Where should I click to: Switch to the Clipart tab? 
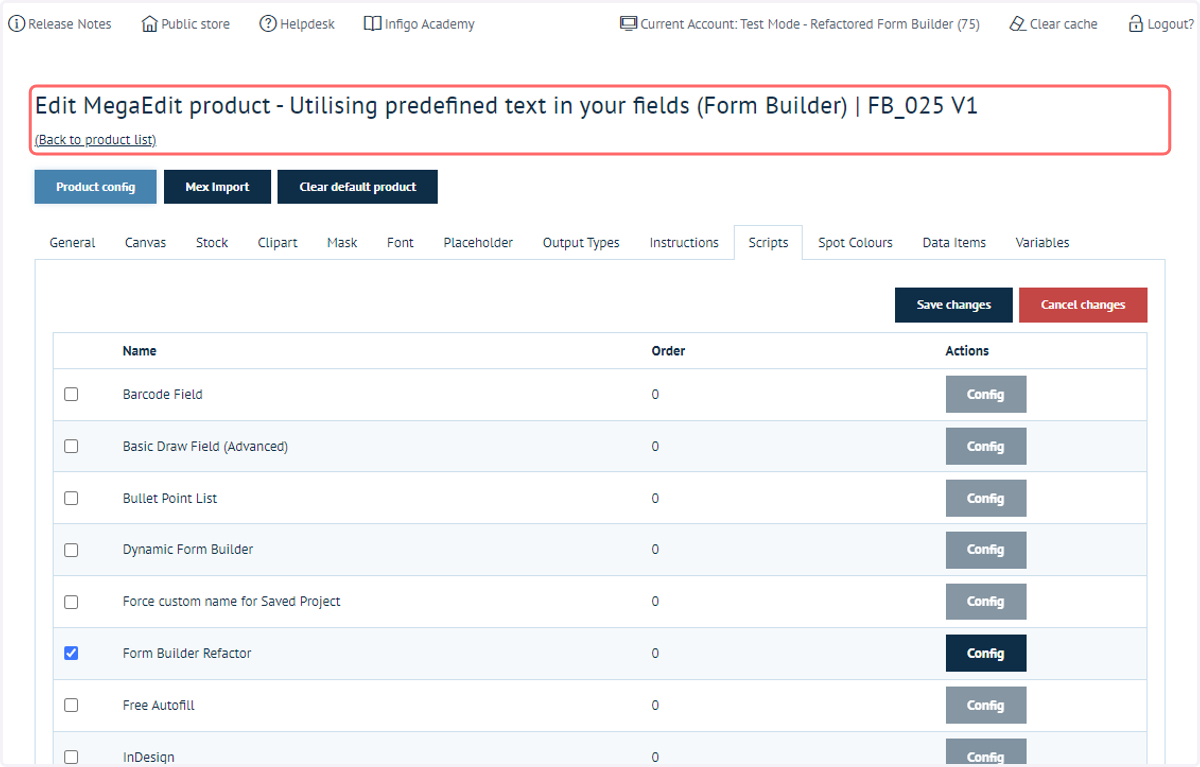278,242
